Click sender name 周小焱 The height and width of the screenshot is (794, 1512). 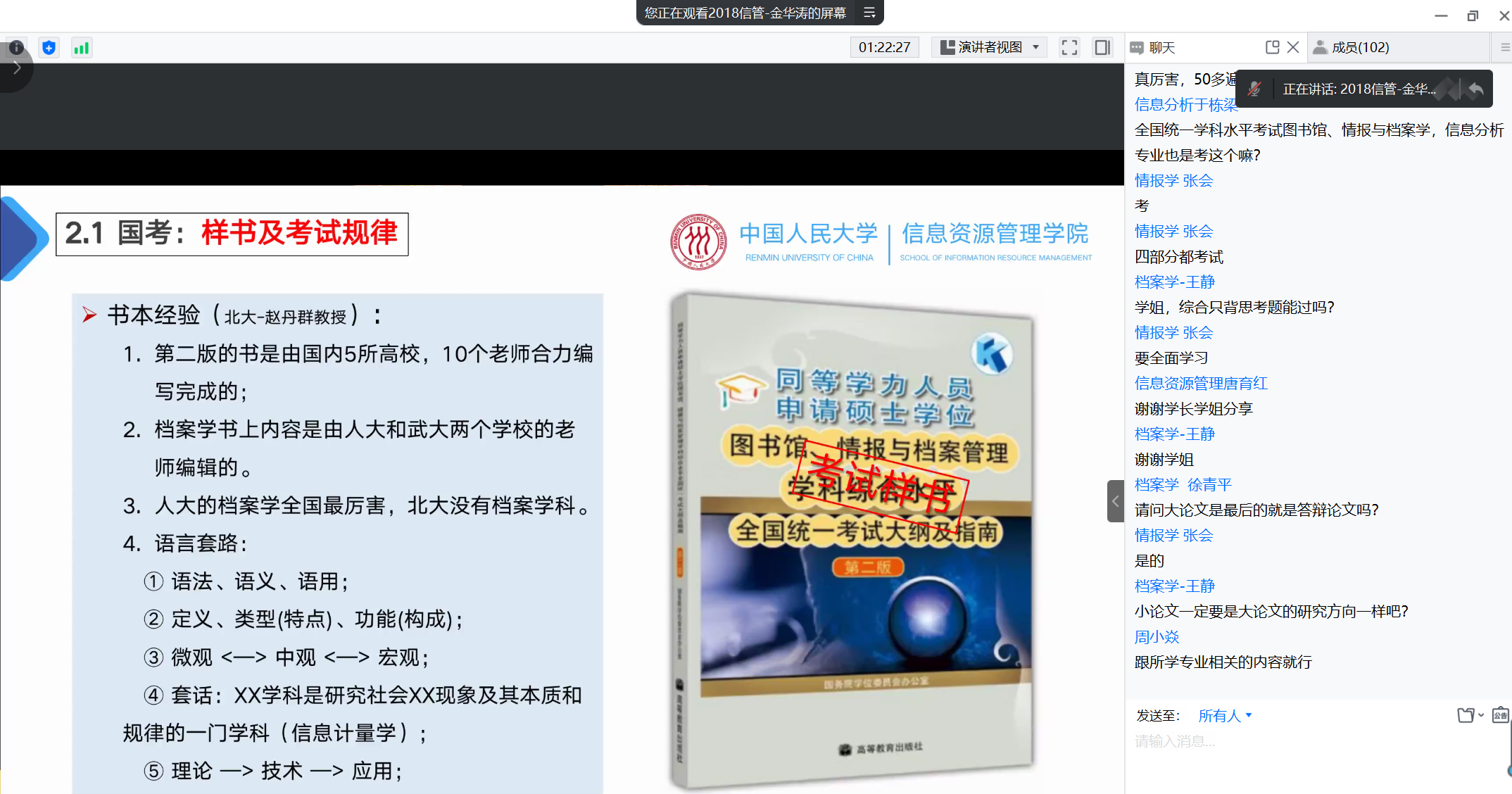(1157, 637)
